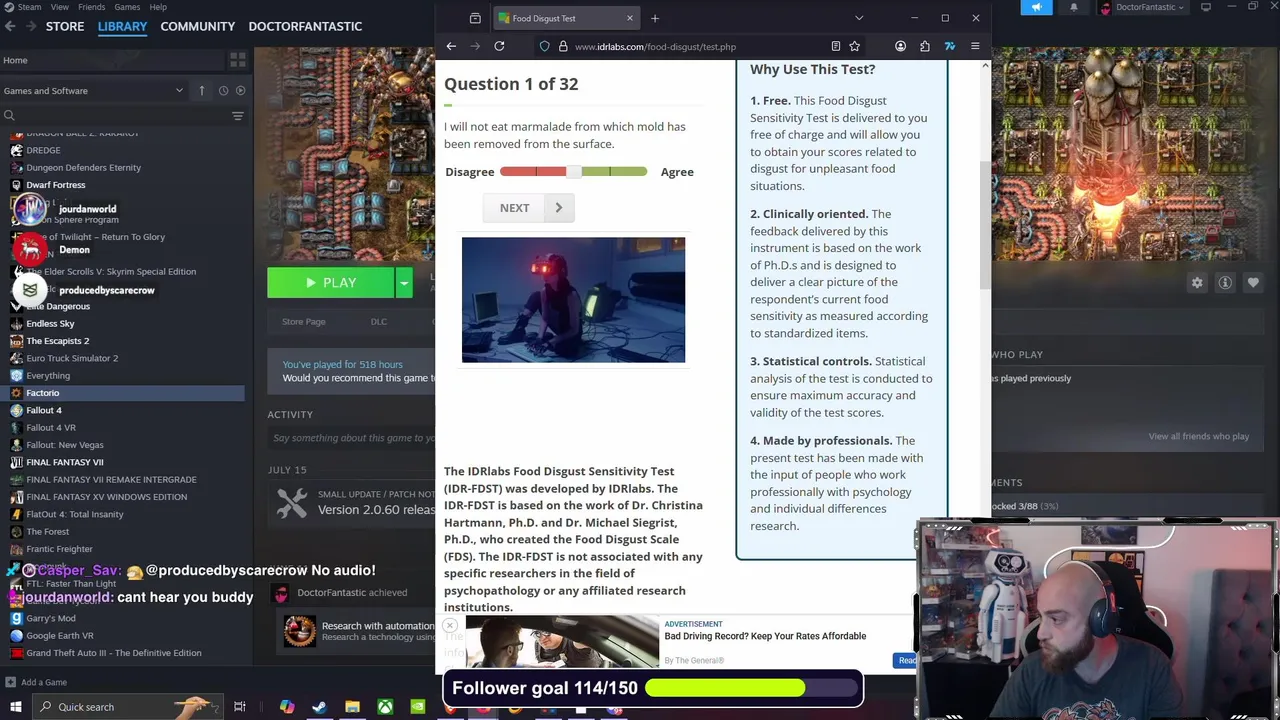Open the dropdown arrow beside PLAY
This screenshot has height=720, width=1280.
[x=404, y=283]
